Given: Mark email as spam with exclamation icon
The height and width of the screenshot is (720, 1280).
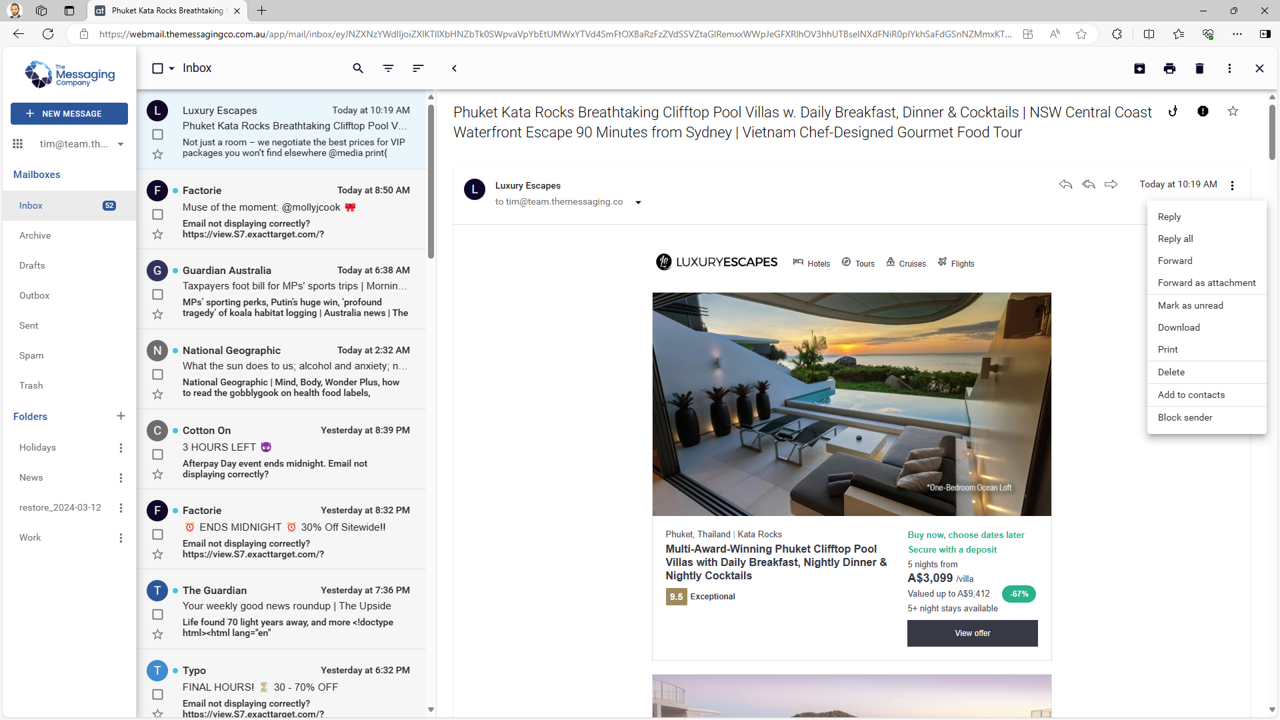Looking at the screenshot, I should tap(1203, 112).
